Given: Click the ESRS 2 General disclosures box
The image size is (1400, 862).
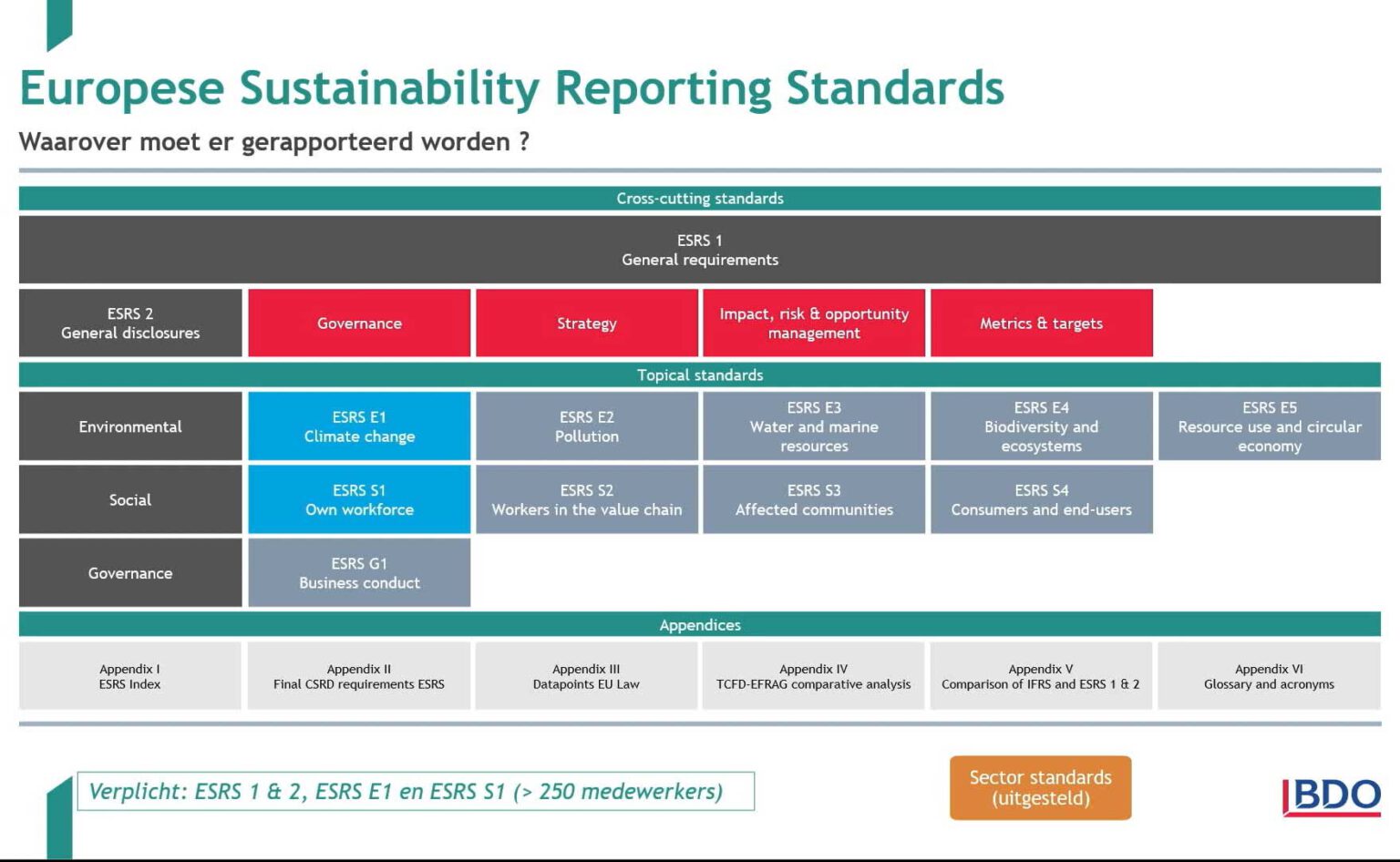Looking at the screenshot, I should coord(129,323).
